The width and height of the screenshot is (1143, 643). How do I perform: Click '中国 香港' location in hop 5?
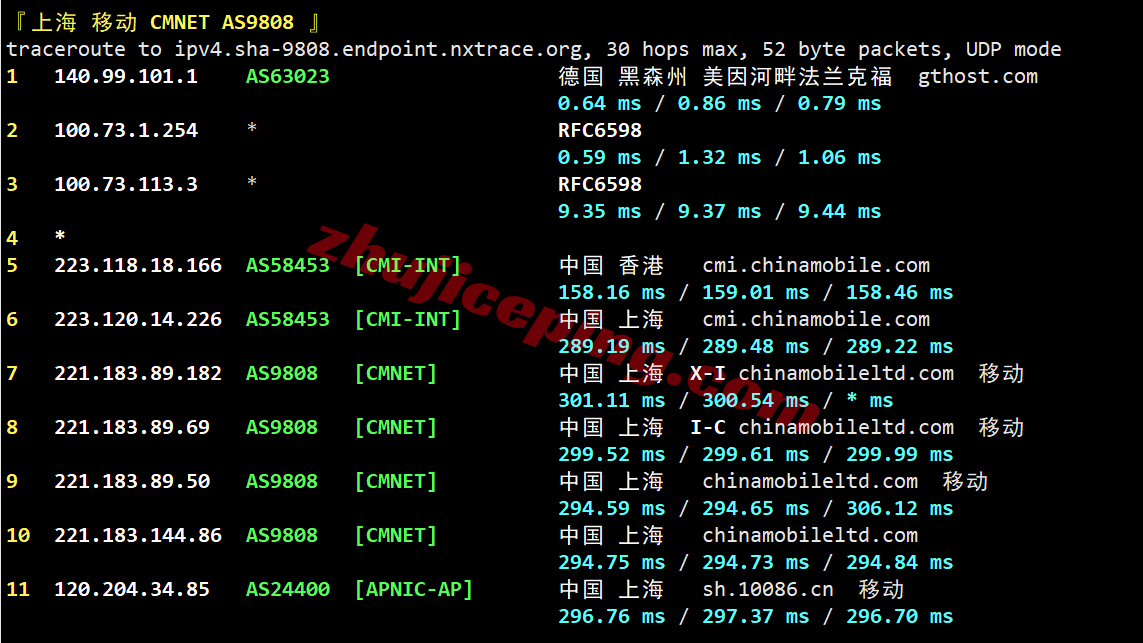coord(612,265)
